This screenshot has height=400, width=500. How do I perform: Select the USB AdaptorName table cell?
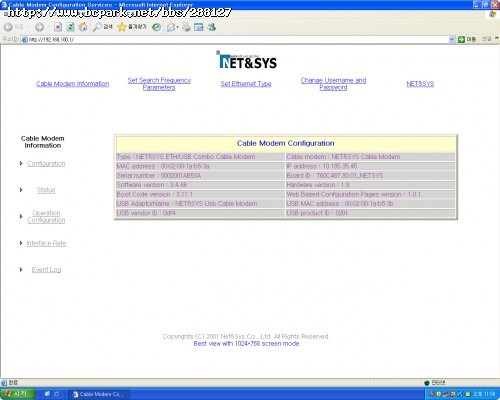click(x=200, y=203)
